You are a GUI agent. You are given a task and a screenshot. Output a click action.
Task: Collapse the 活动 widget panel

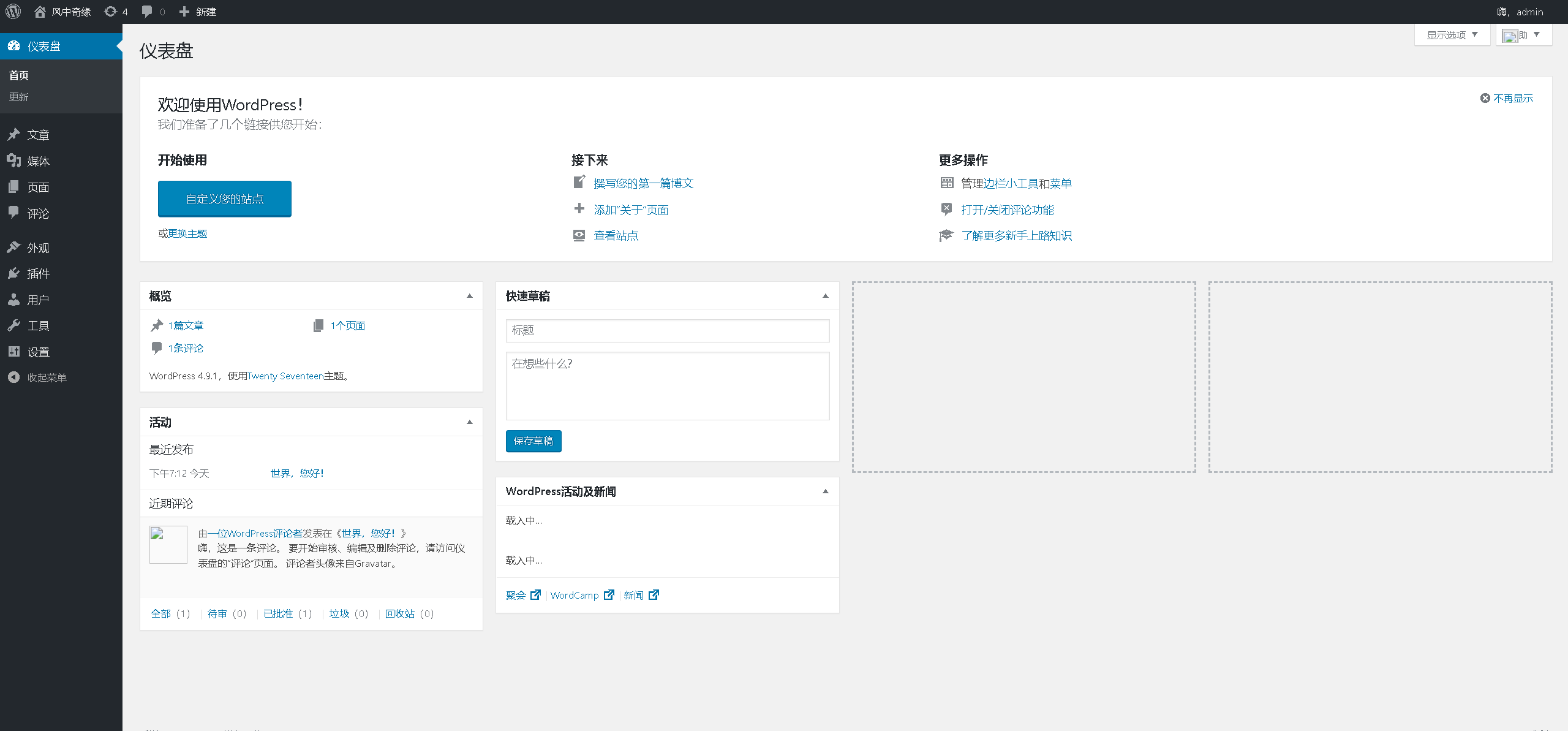click(x=470, y=422)
